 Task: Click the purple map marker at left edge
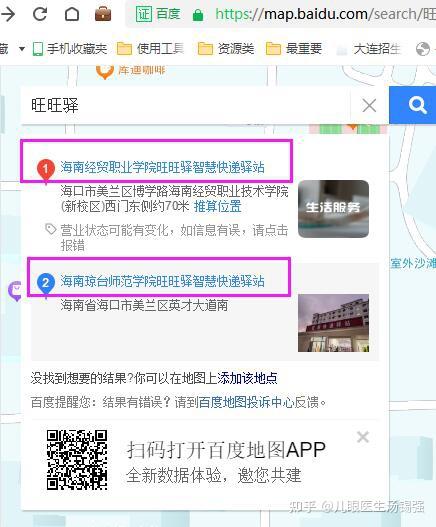(x=15, y=291)
